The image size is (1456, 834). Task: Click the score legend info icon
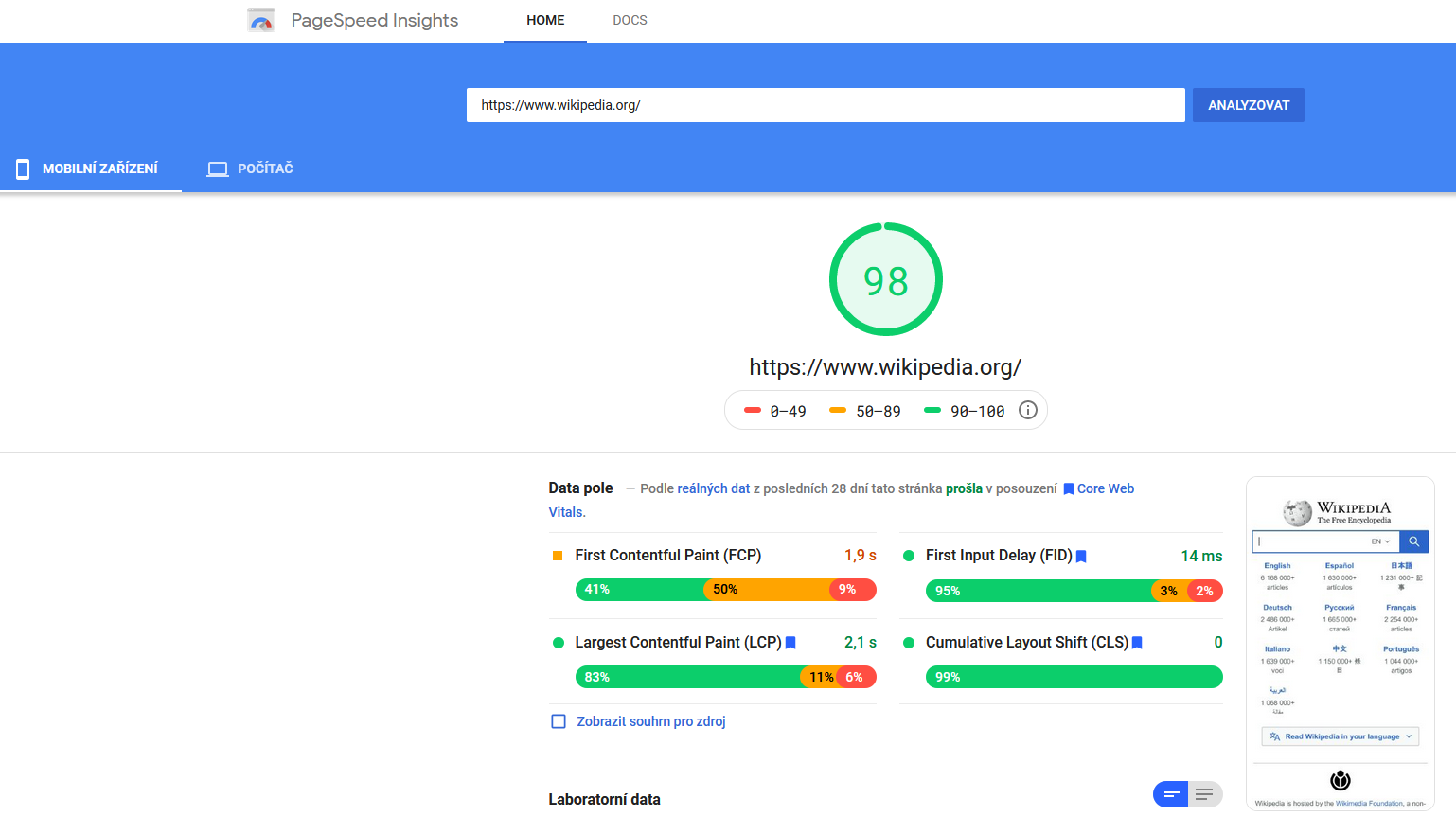coord(1028,410)
